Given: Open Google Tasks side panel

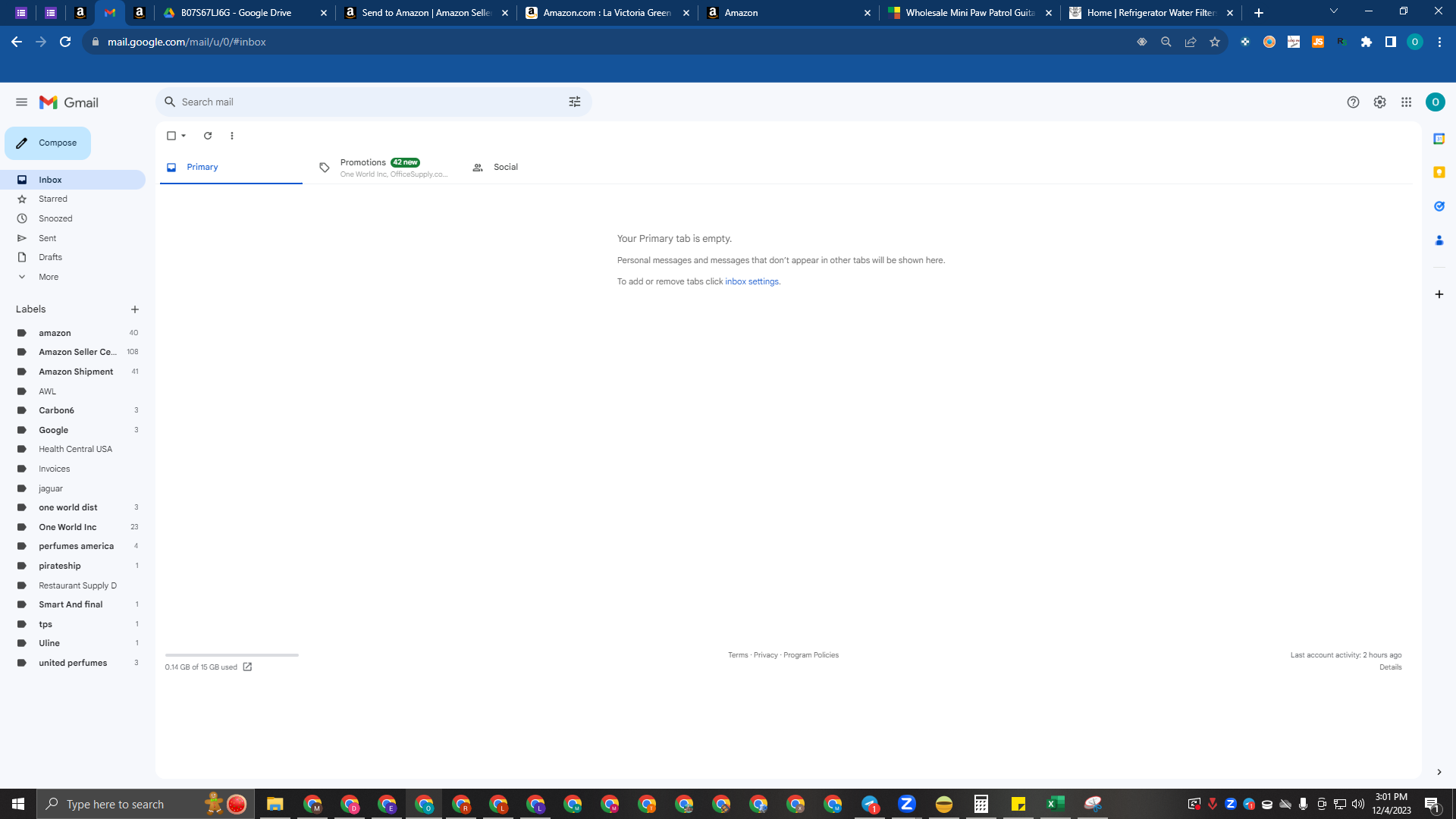Looking at the screenshot, I should coord(1439,207).
